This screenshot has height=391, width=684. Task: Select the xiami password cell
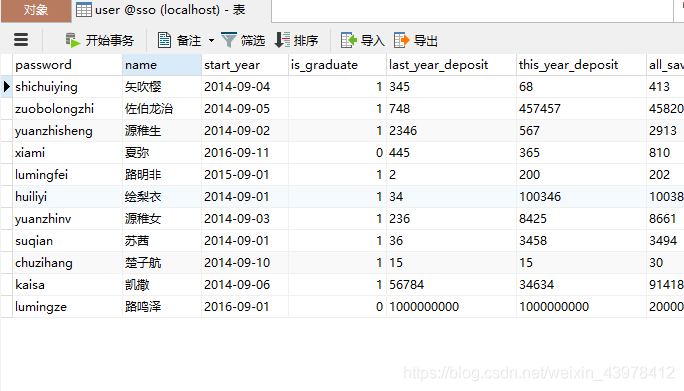point(68,153)
